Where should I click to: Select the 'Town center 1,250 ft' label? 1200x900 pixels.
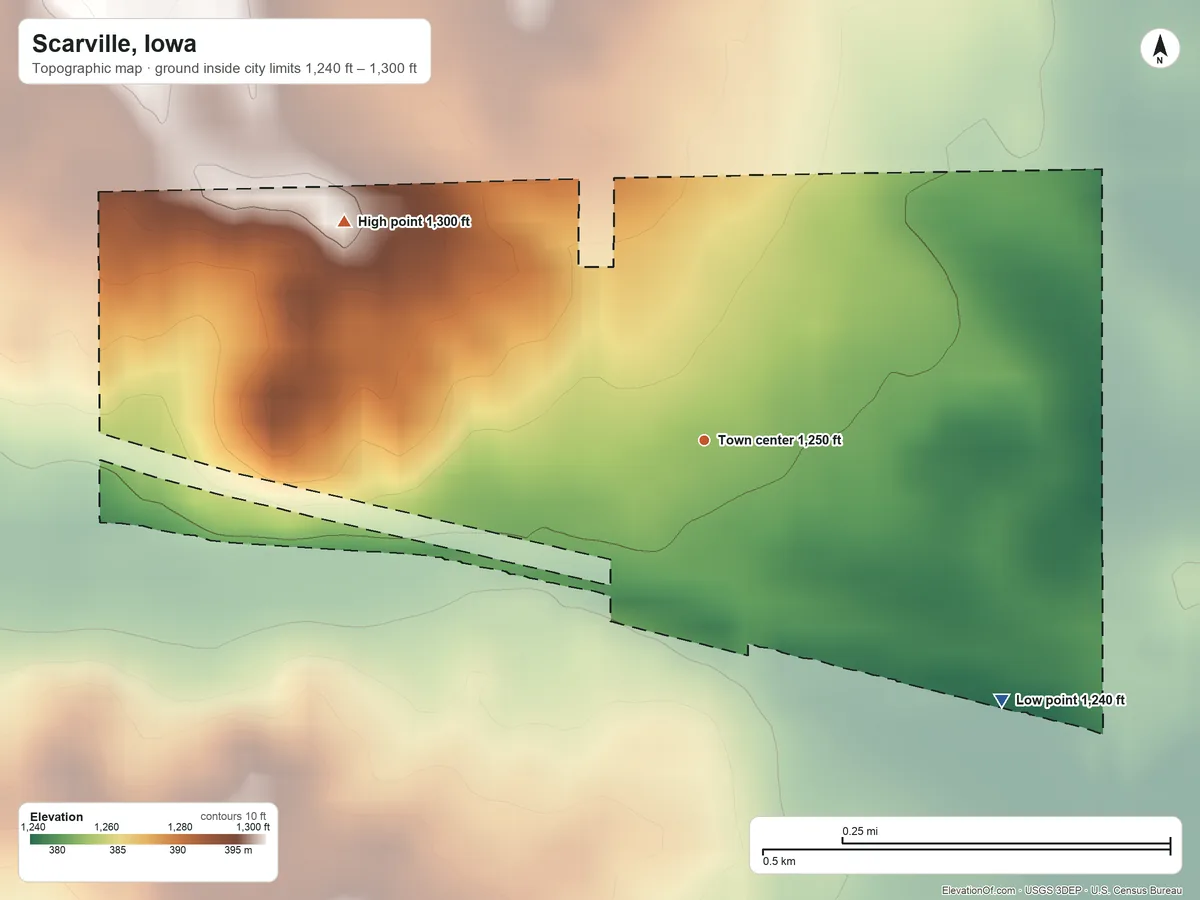780,440
